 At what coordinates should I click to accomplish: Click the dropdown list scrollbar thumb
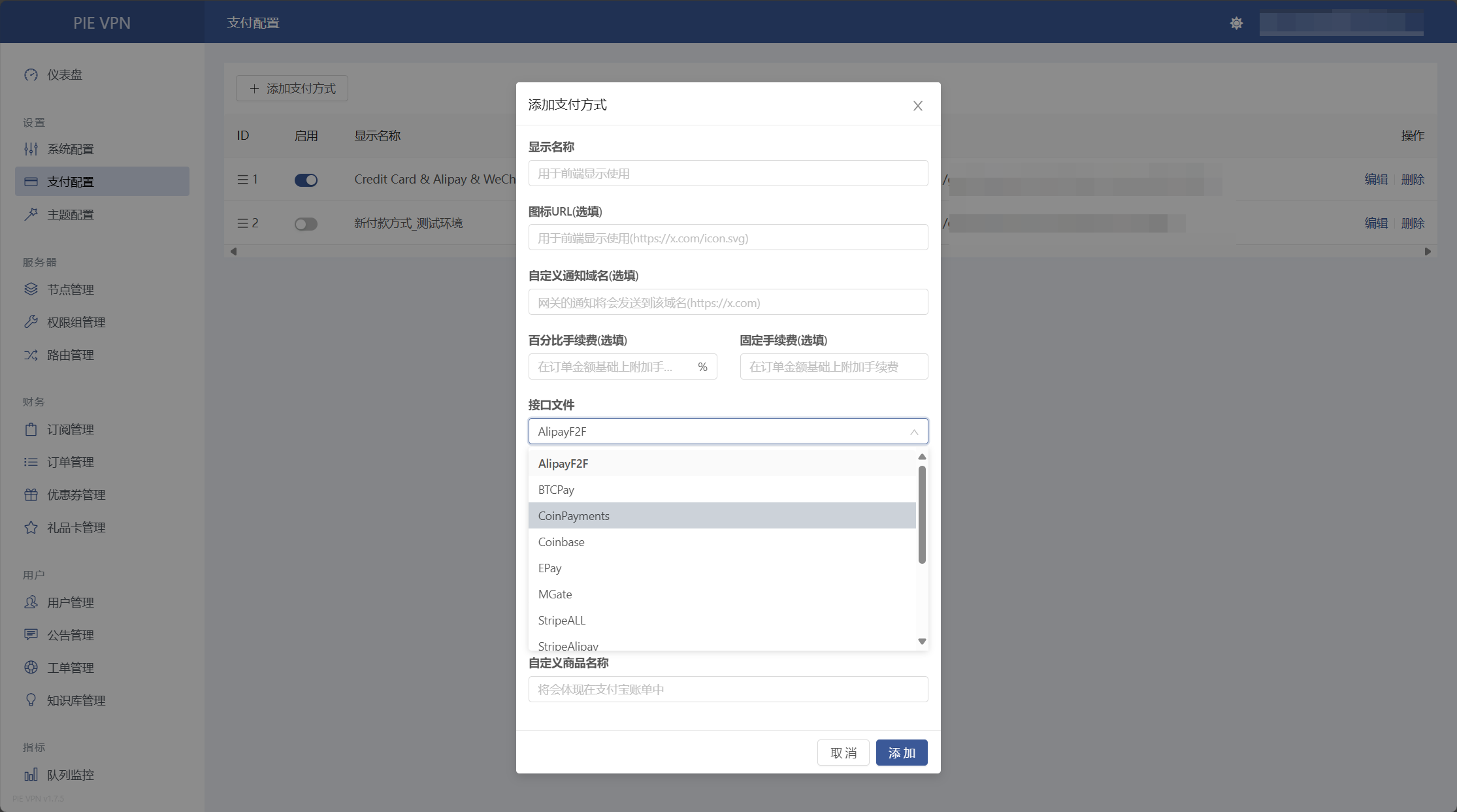pos(922,513)
